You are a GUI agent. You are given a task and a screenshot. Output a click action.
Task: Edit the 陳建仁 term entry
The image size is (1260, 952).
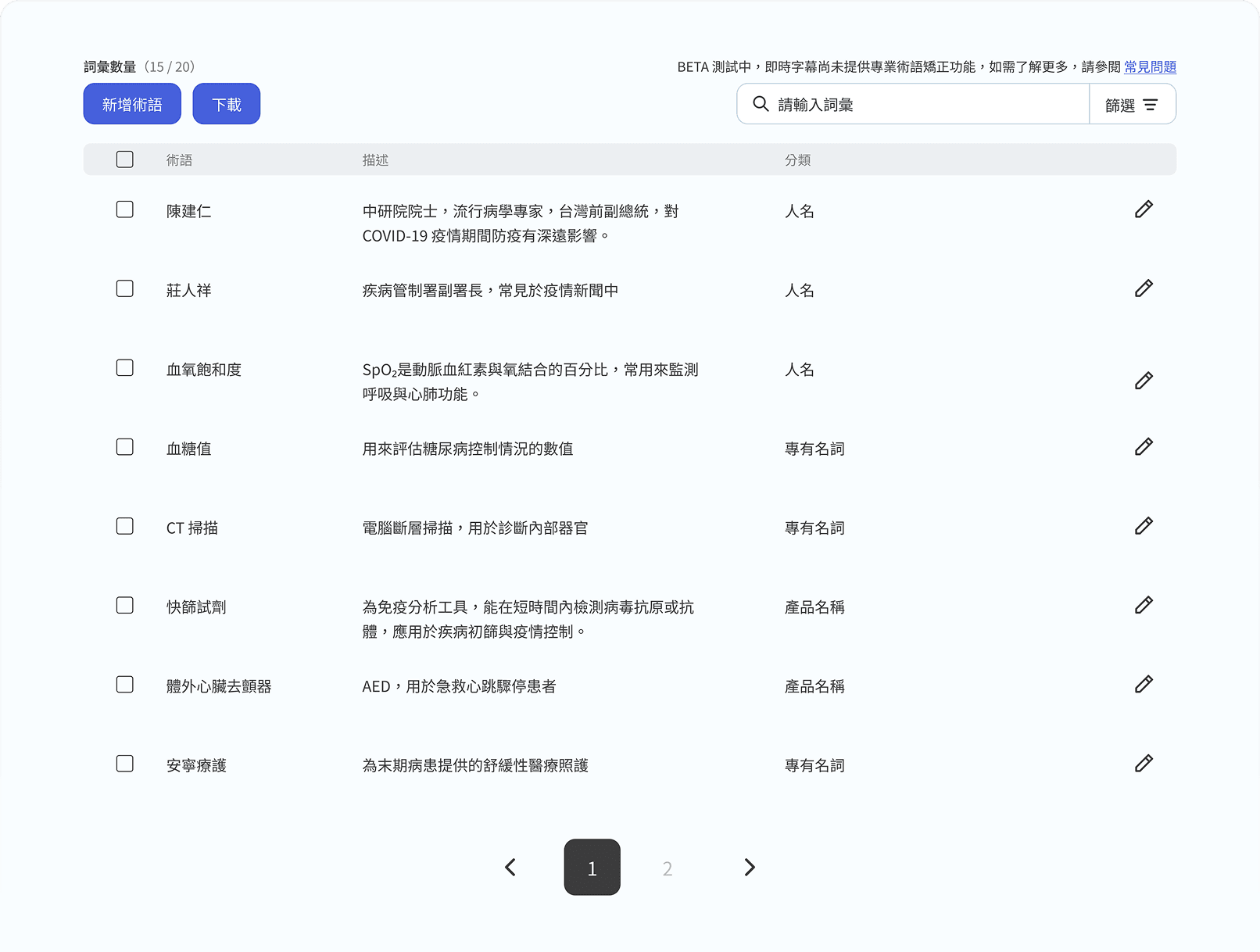[x=1144, y=209]
